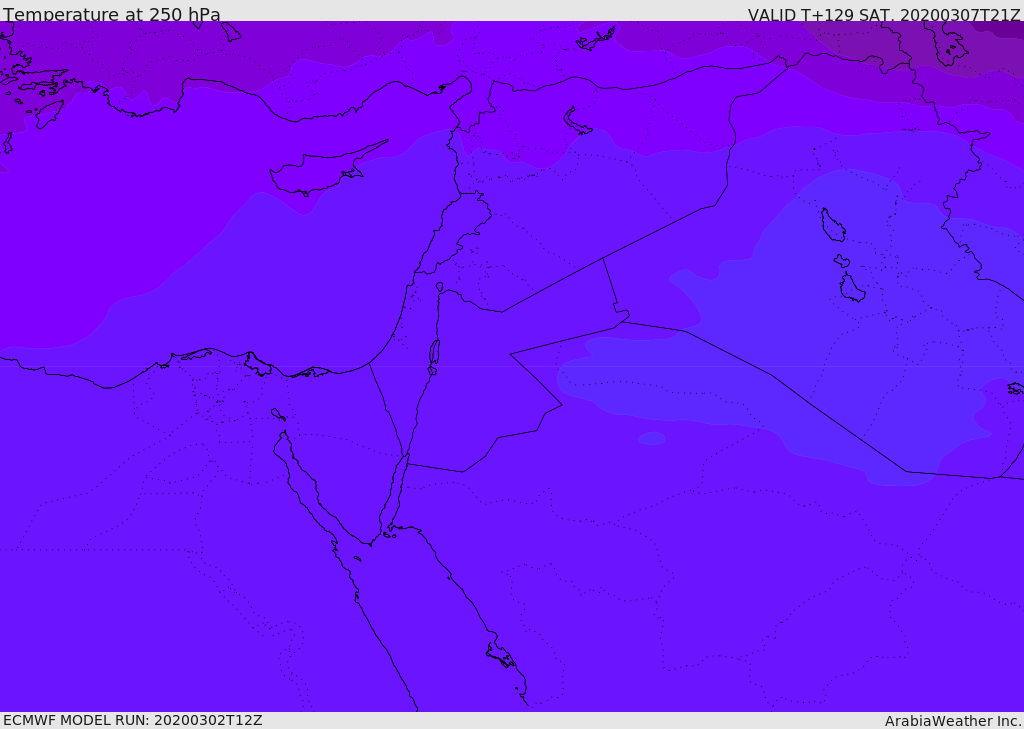Select Rhodes island near the Turkish coast
Image resolution: width=1024 pixels, height=729 pixels.
pos(48,113)
